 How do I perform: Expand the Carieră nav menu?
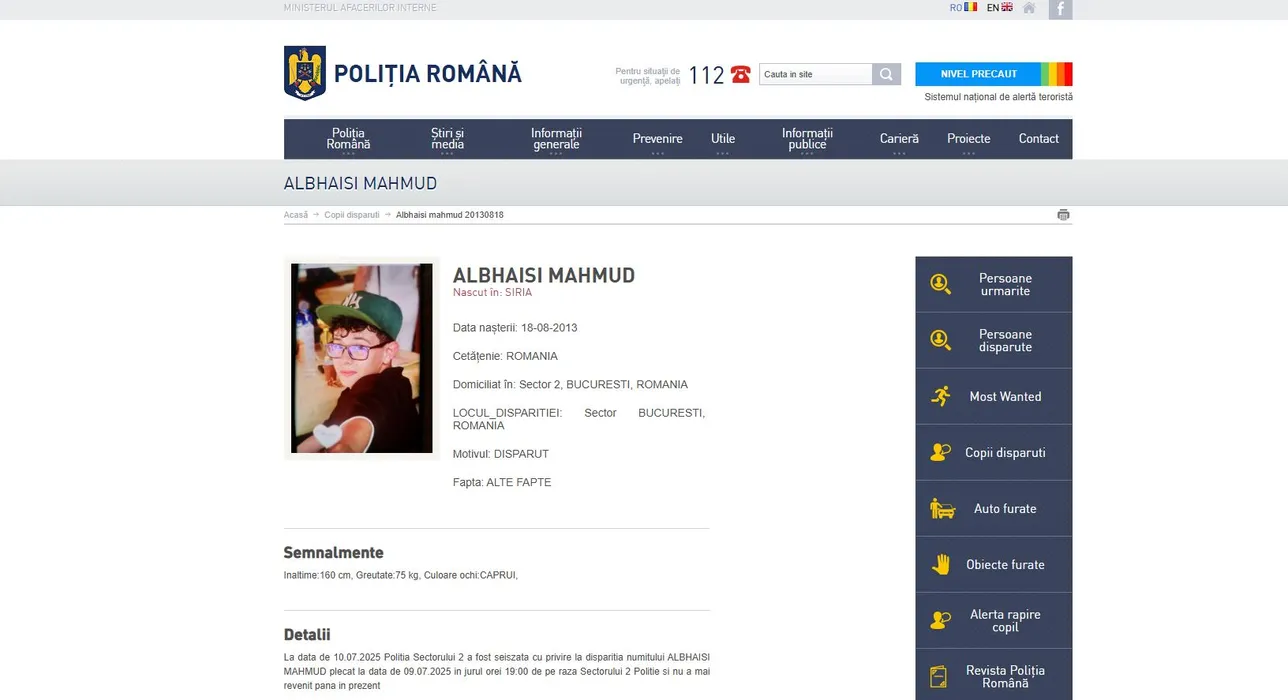point(899,139)
